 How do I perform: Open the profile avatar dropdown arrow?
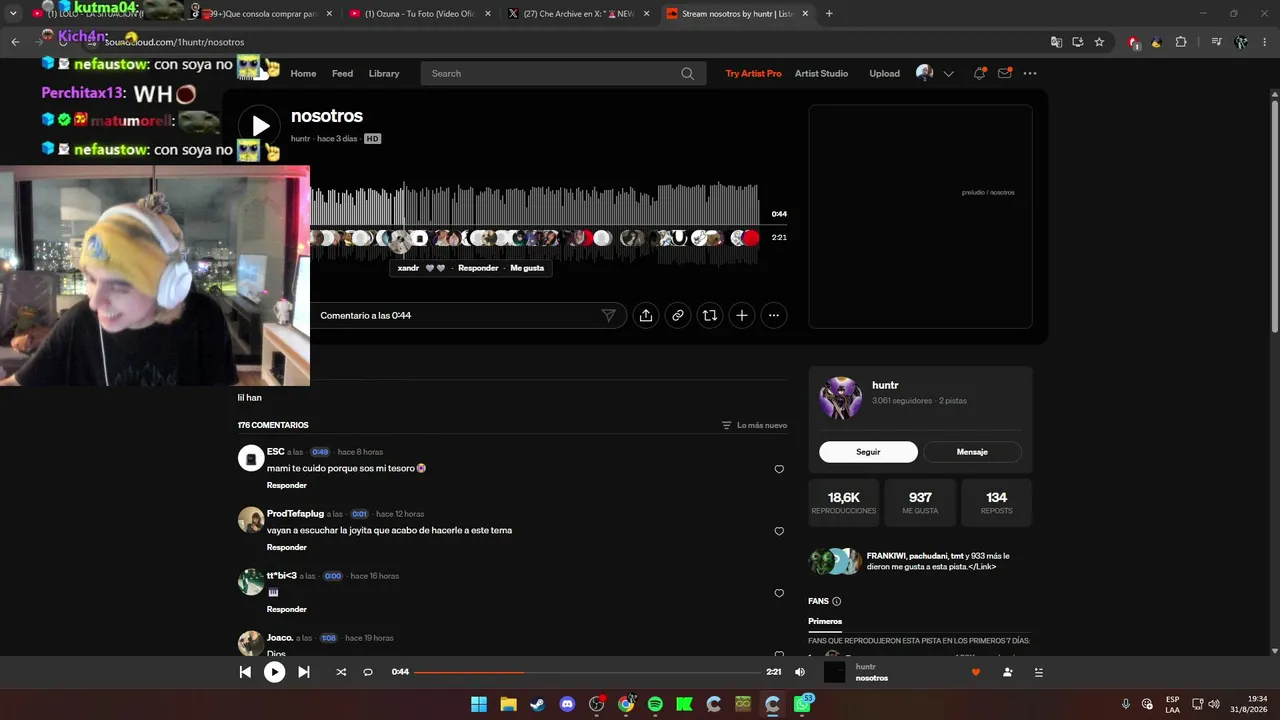(x=949, y=73)
